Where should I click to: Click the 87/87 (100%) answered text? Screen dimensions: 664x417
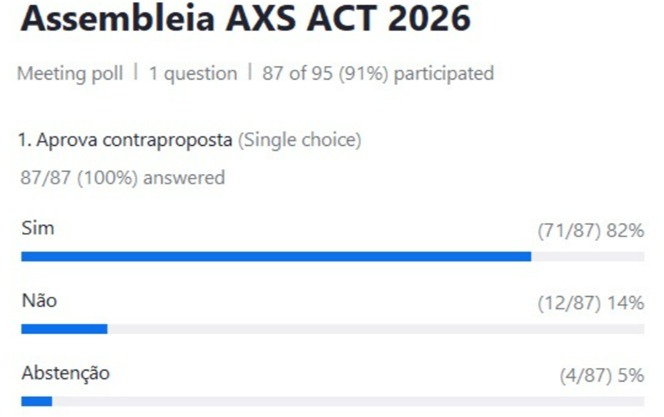tap(122, 178)
